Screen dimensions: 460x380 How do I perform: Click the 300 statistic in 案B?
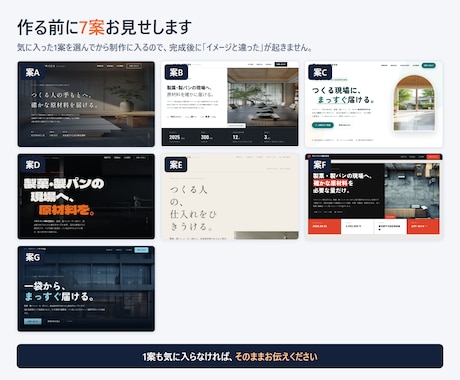pos(205,137)
